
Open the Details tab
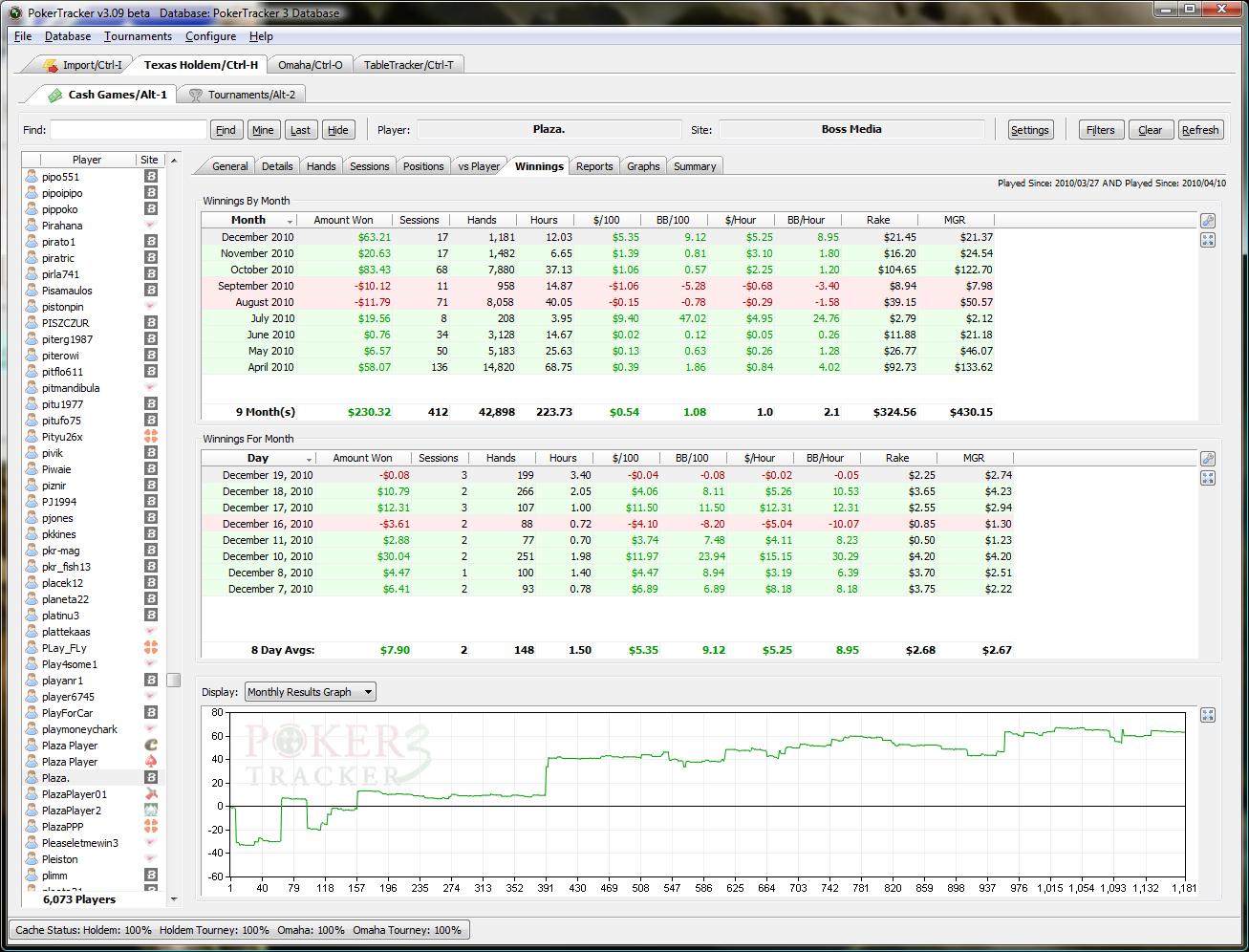coord(277,166)
